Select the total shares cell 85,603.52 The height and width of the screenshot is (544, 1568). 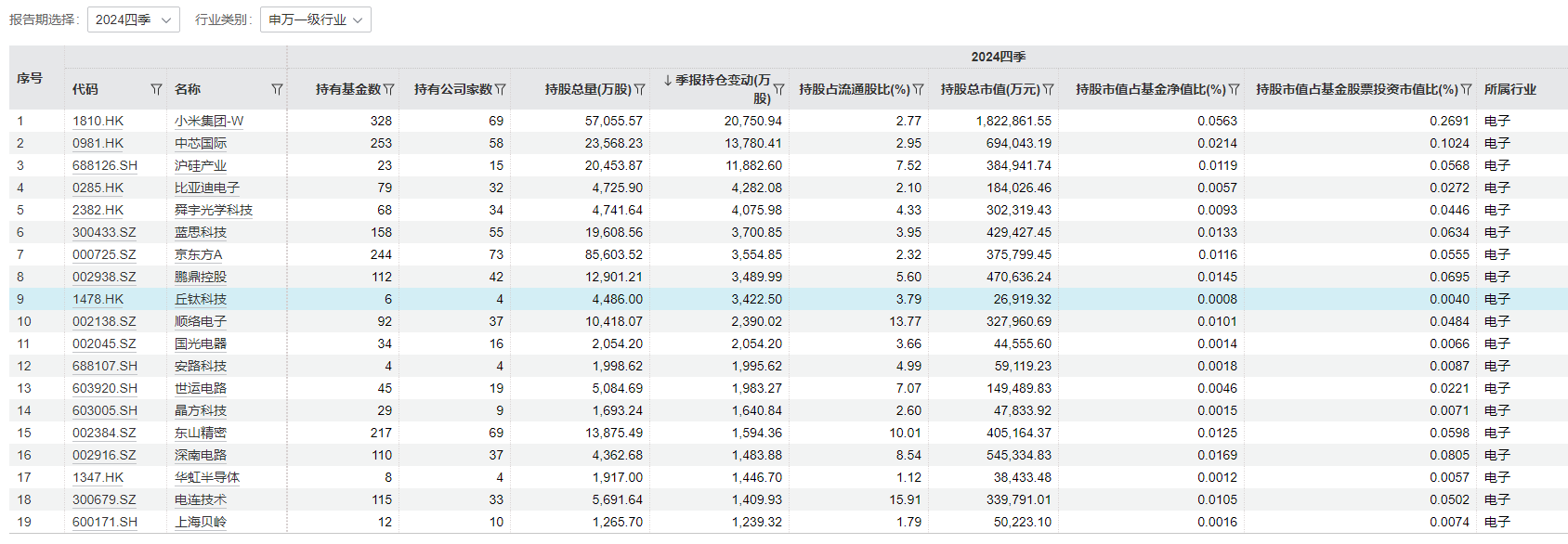point(614,254)
